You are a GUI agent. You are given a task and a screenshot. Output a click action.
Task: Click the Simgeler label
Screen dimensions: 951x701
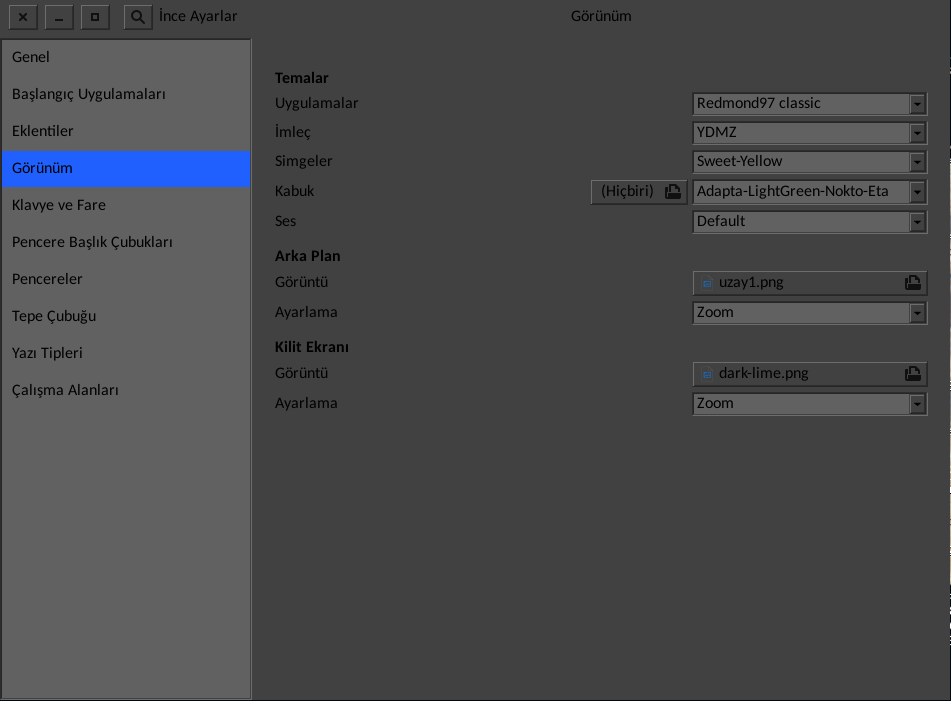pos(303,161)
